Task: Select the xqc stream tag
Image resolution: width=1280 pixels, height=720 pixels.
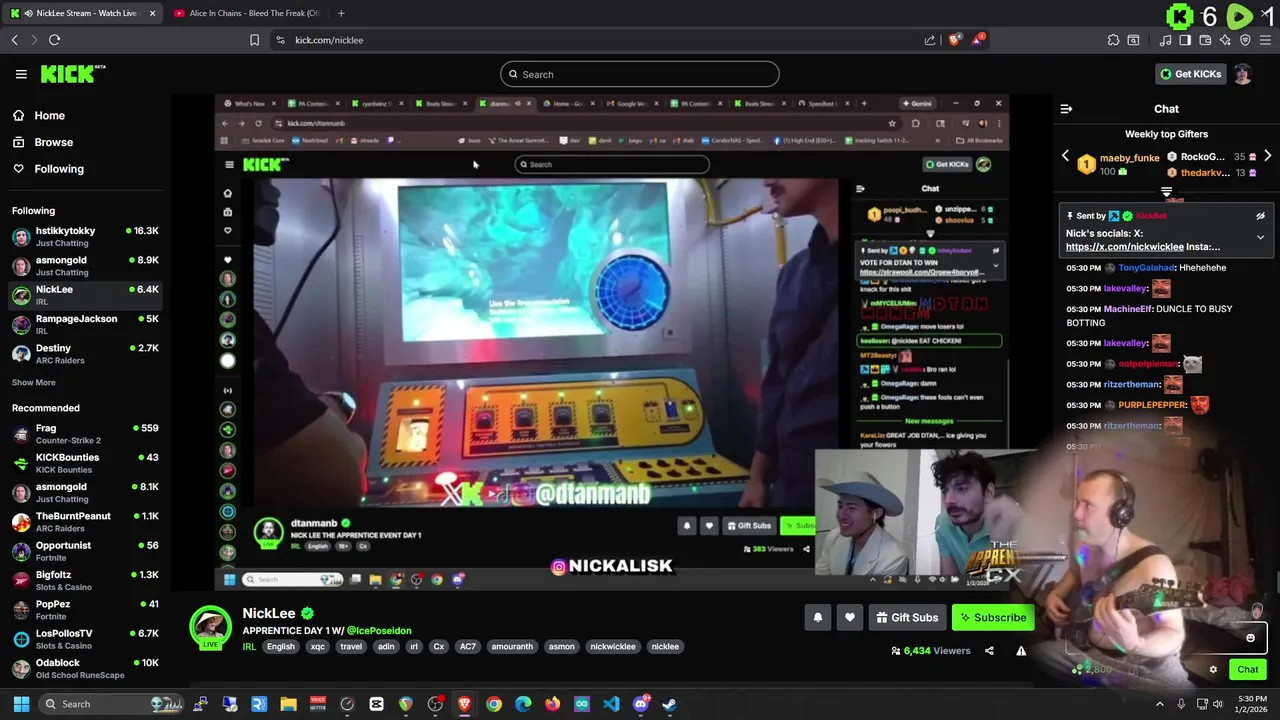Action: click(318, 647)
